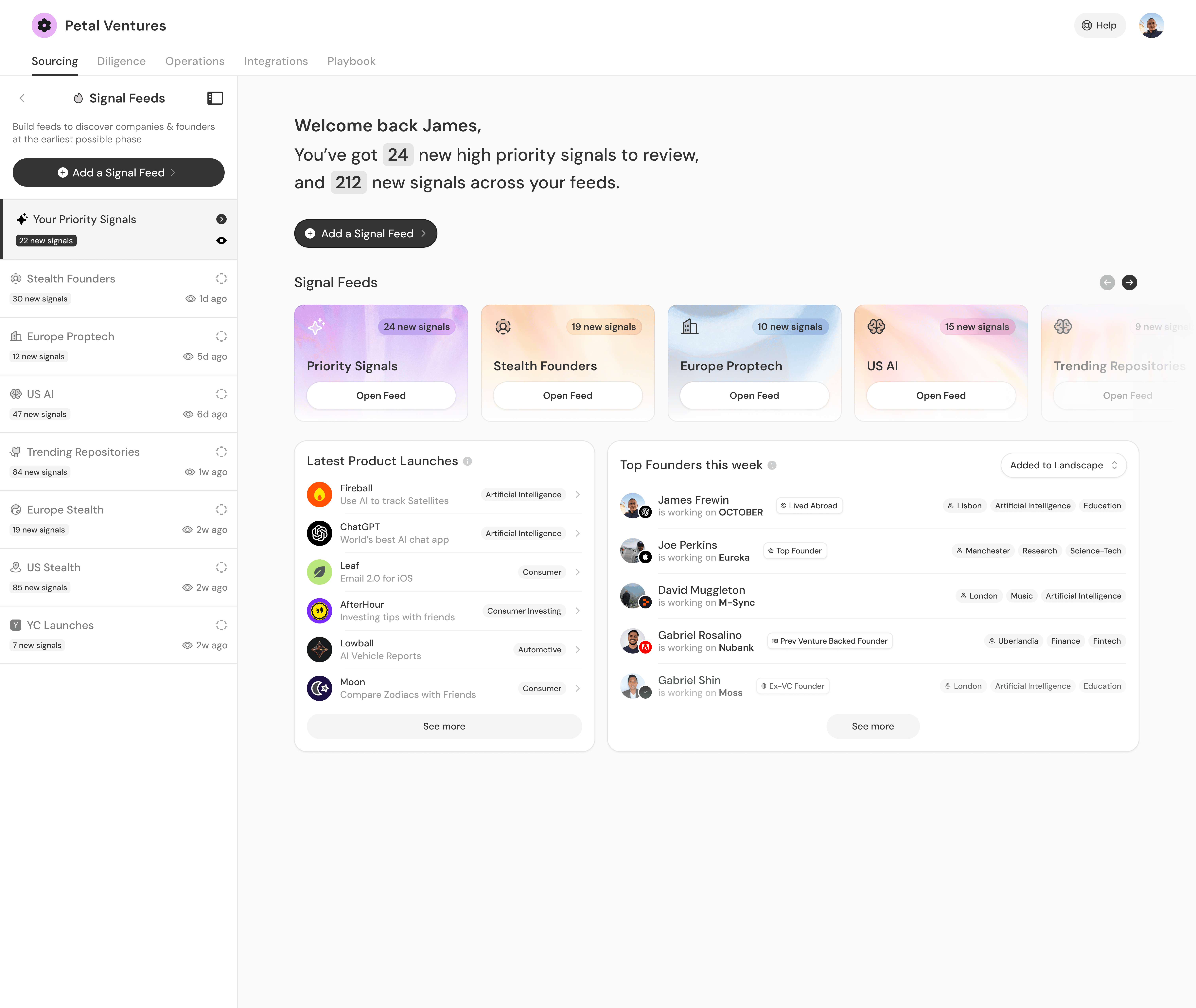This screenshot has height=1008, width=1196.
Task: Open the Integrations tab
Action: coord(276,61)
